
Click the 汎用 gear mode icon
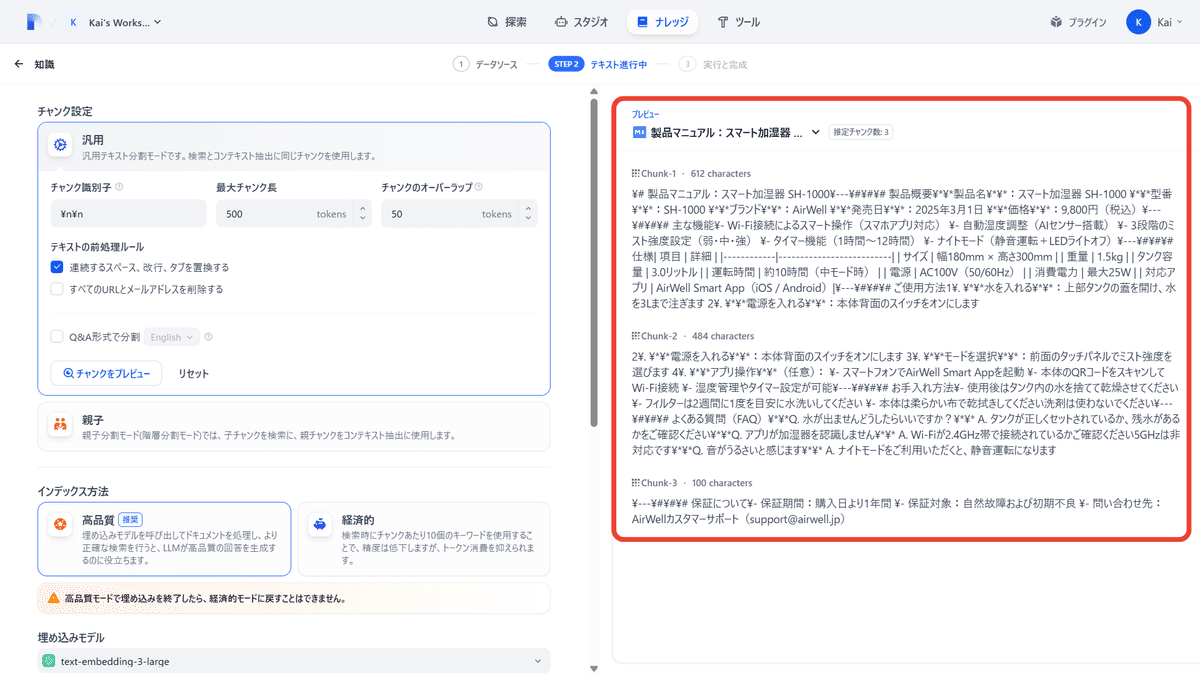click(x=60, y=145)
